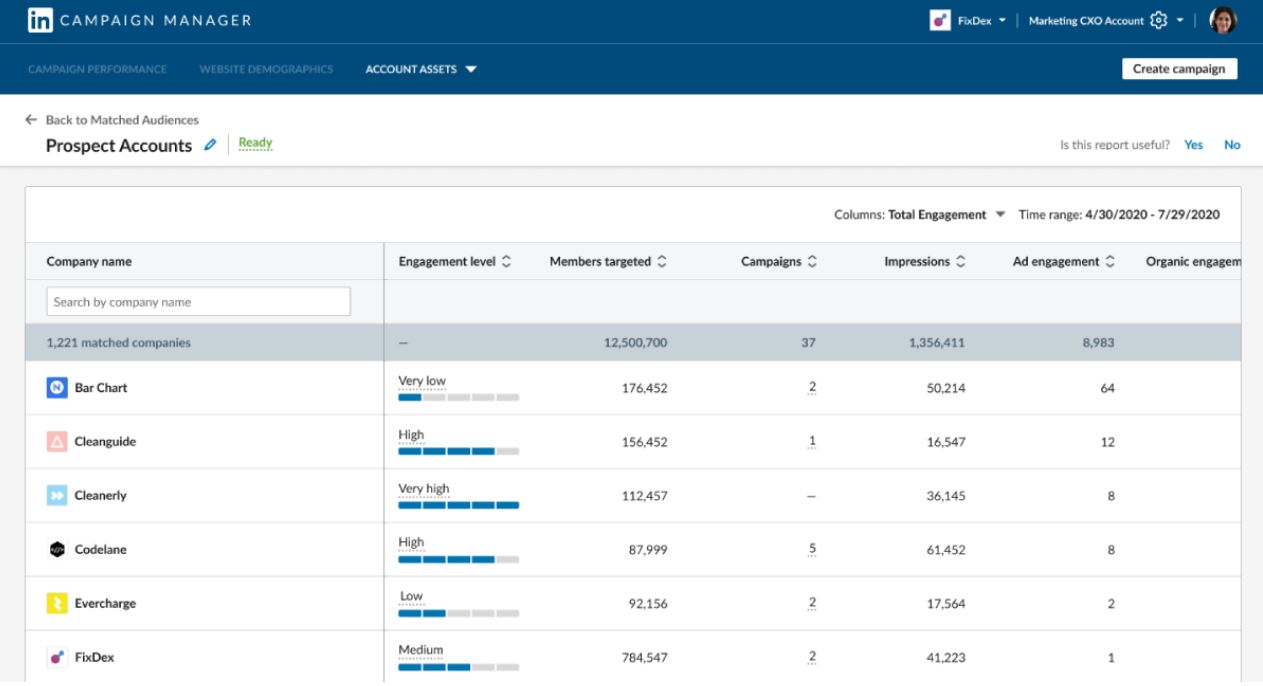The height and width of the screenshot is (686, 1263).
Task: Open campaigns count 2 for Bar Chart
Action: tap(812, 388)
